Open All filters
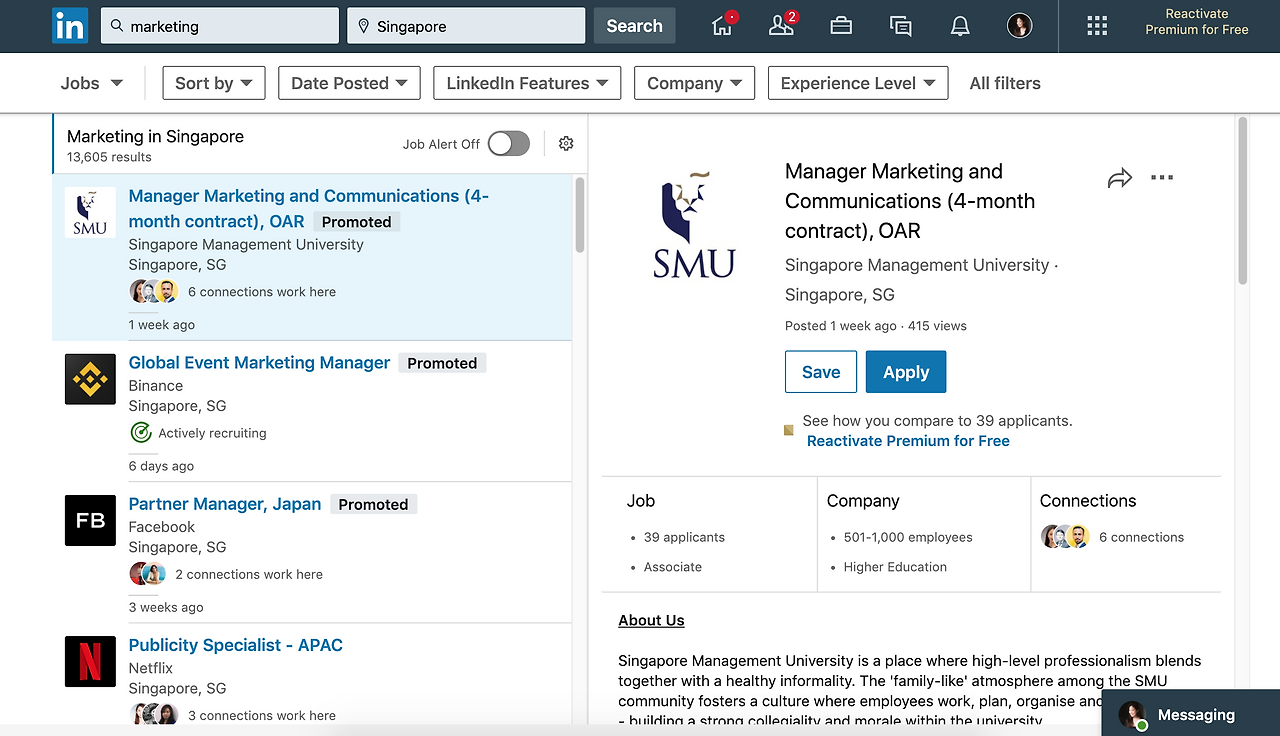The width and height of the screenshot is (1280, 736). 1005,83
